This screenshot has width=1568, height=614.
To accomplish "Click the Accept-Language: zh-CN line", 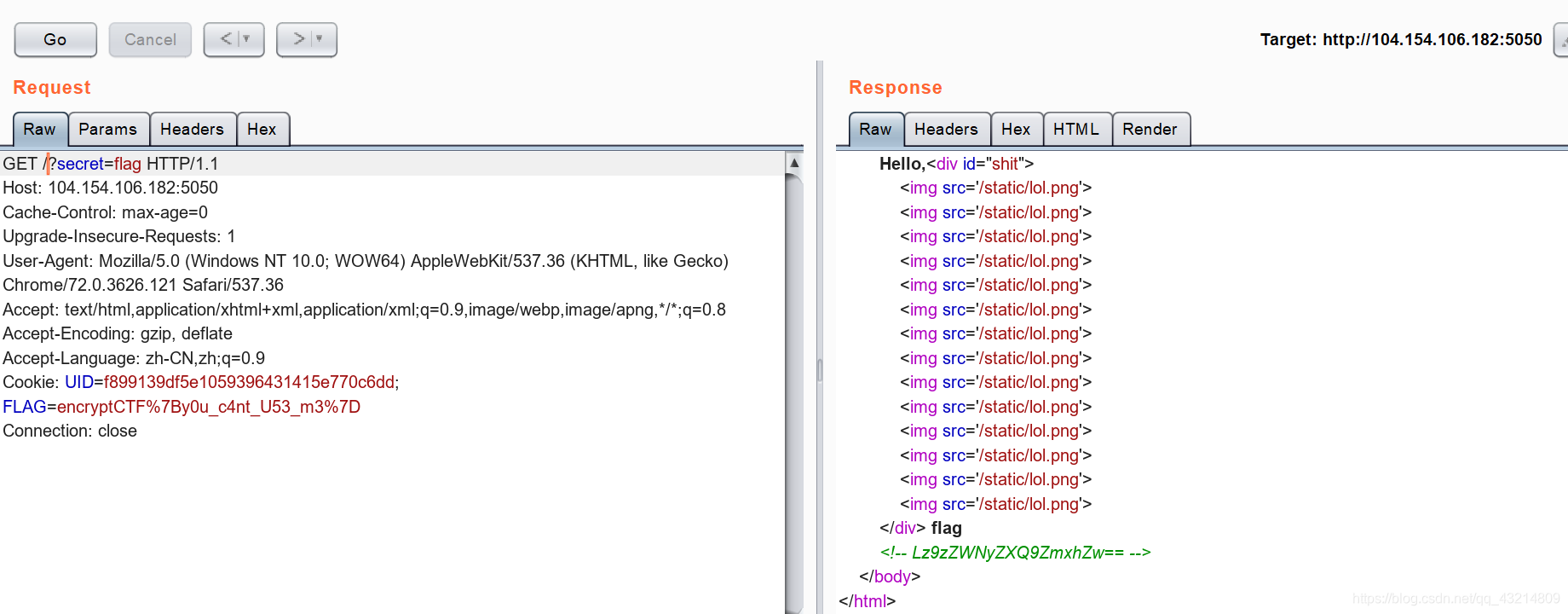I will [x=134, y=358].
